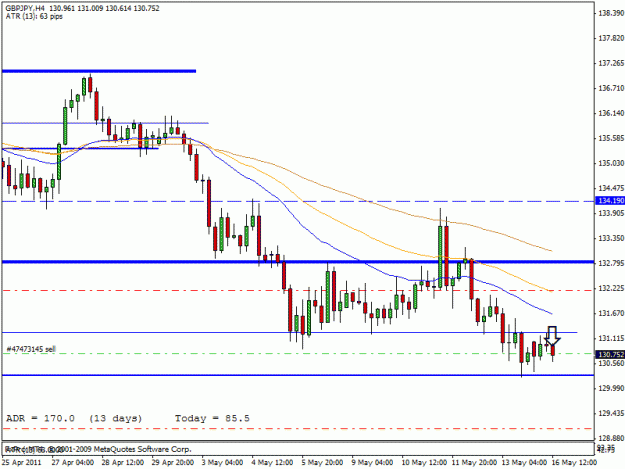Click the current price 130.752 label

pos(609,354)
